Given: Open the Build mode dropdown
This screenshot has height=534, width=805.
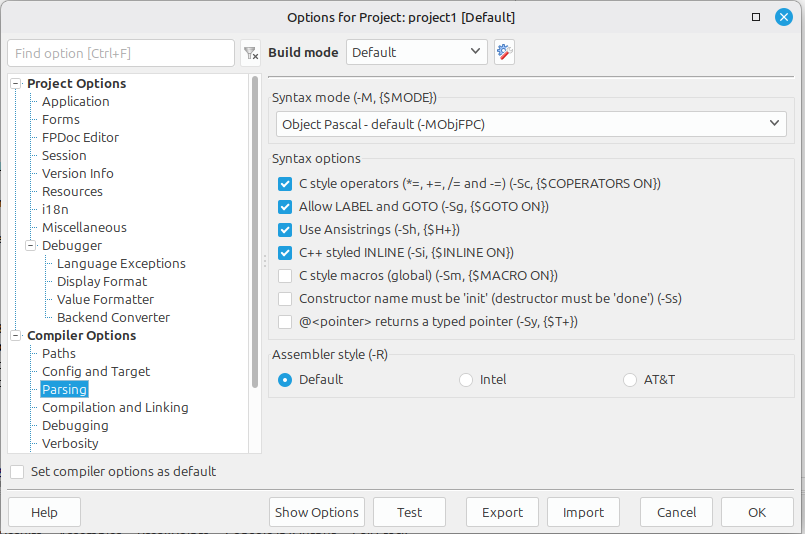Looking at the screenshot, I should pyautogui.click(x=416, y=53).
